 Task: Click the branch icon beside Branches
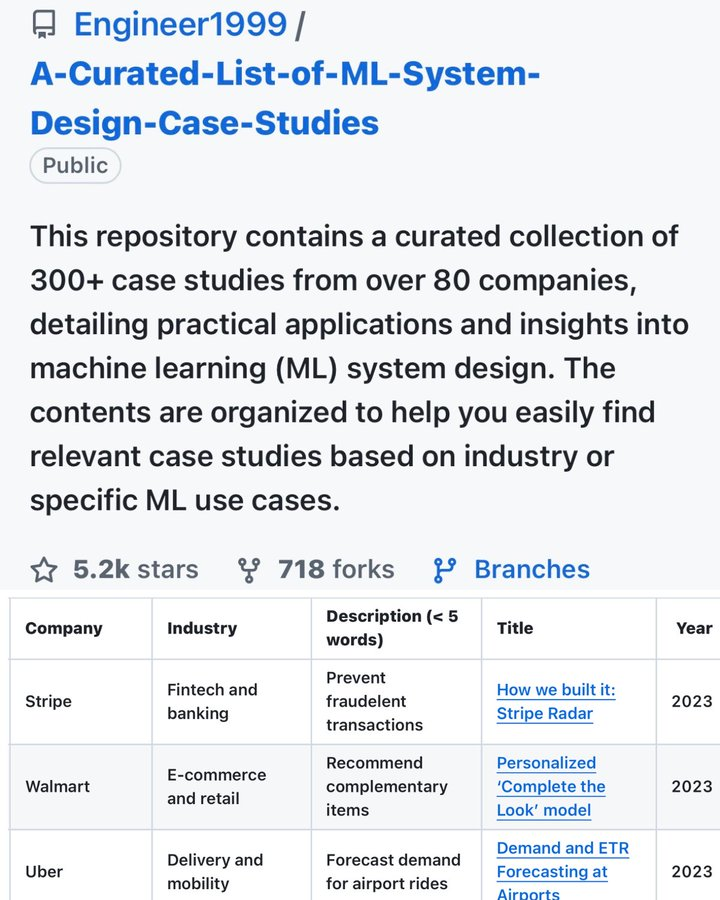tap(445, 571)
